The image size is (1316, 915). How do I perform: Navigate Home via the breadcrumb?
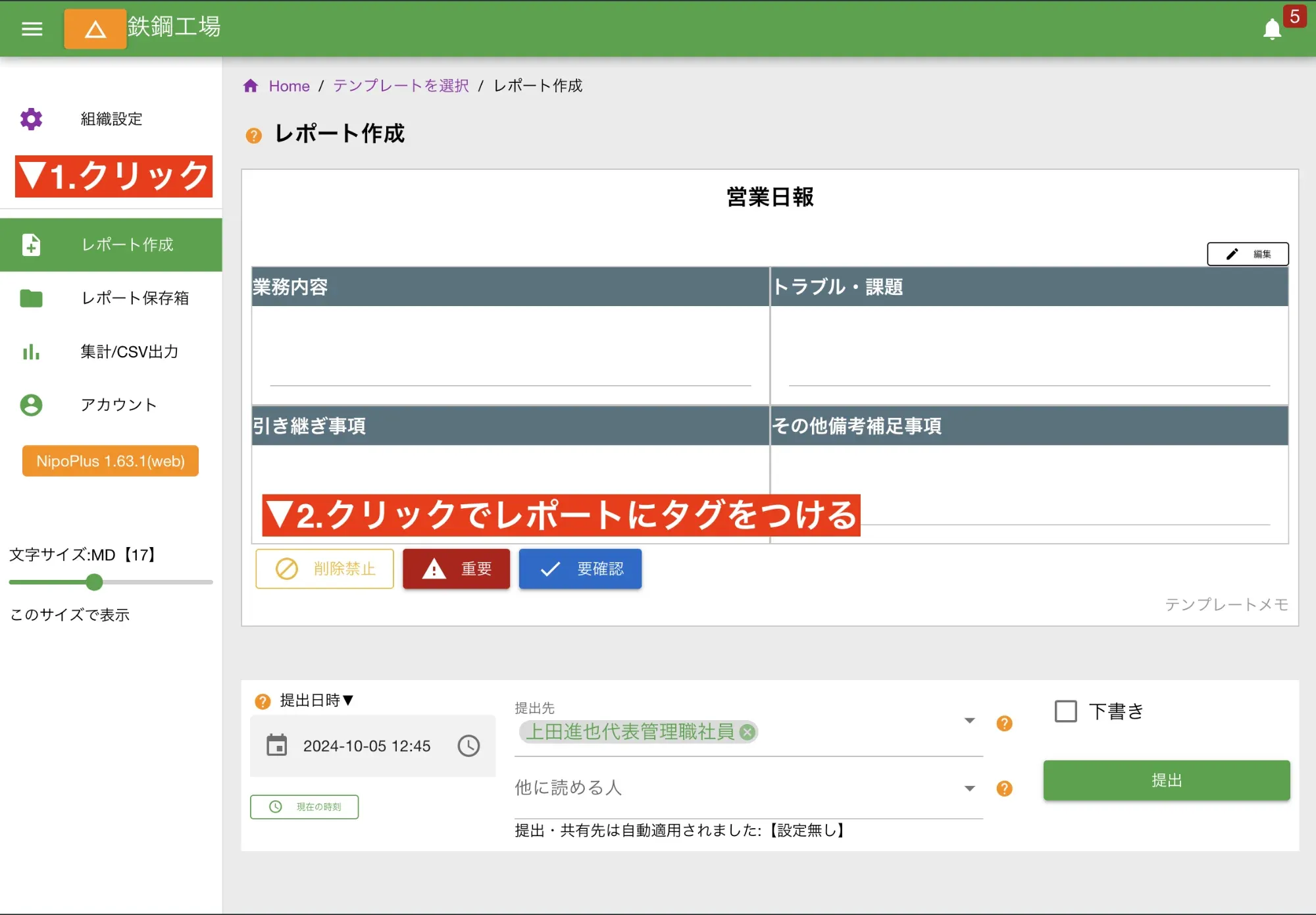[x=289, y=86]
